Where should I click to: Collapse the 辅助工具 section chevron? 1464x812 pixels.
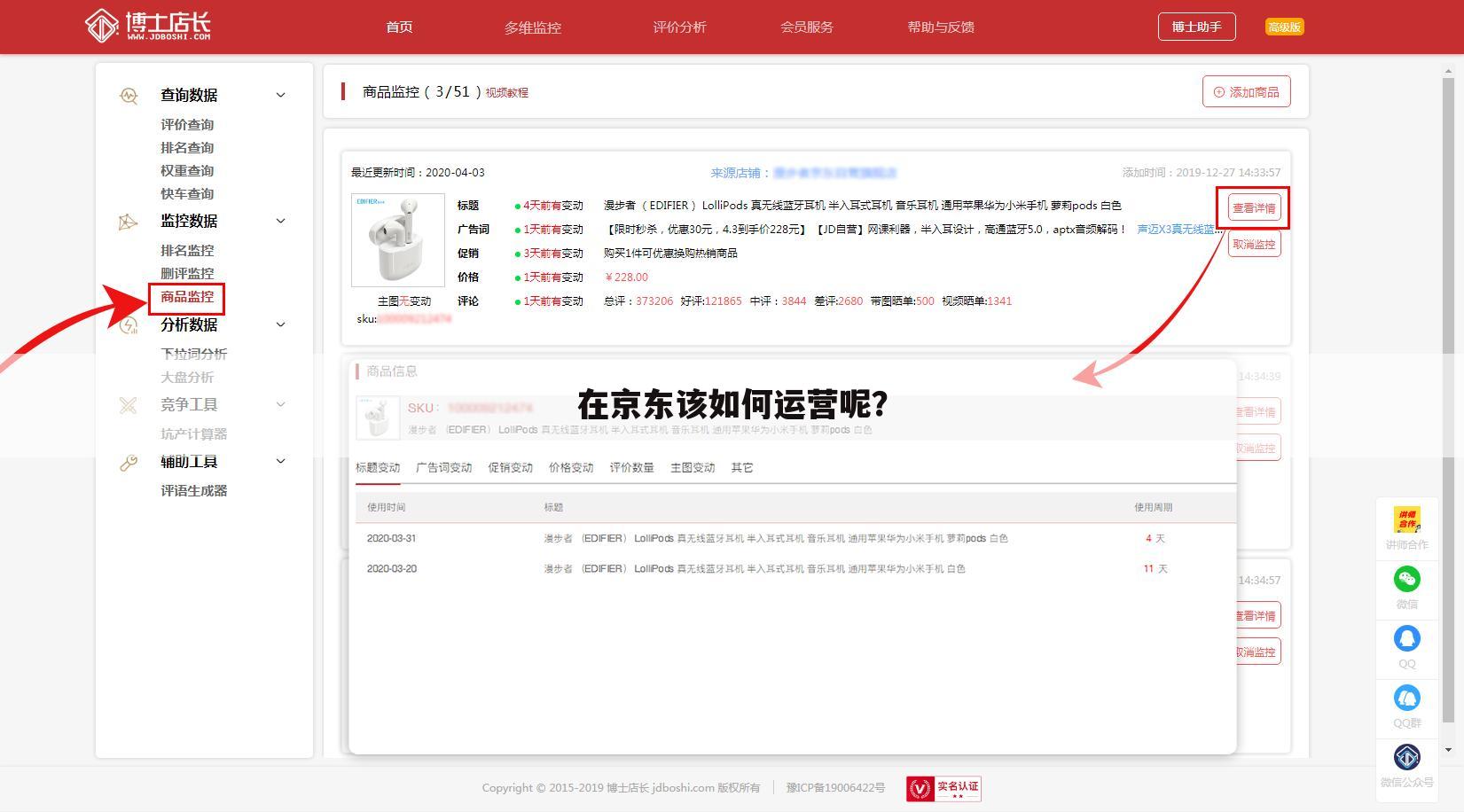coord(281,461)
